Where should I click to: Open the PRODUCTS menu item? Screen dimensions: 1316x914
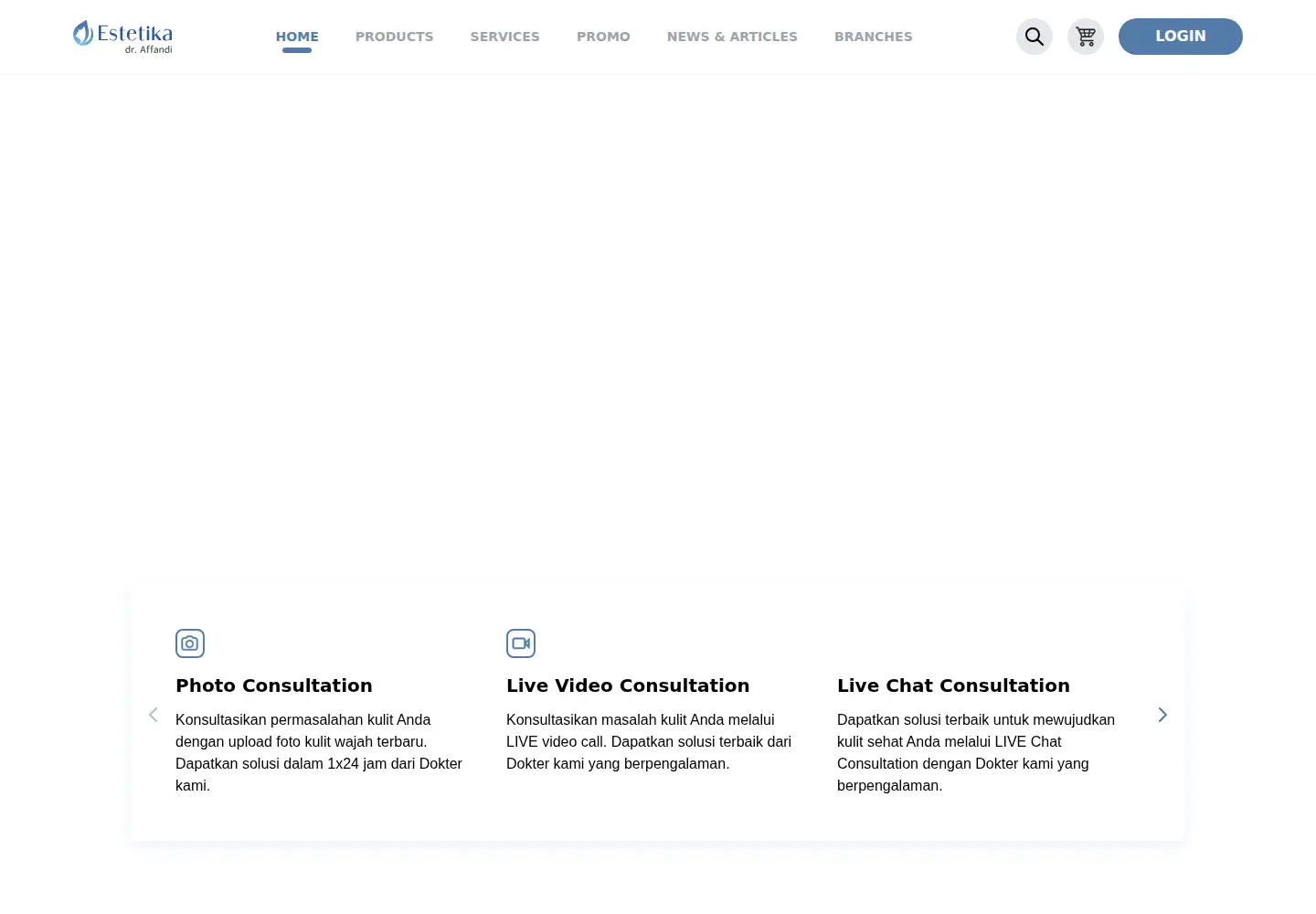pyautogui.click(x=395, y=37)
